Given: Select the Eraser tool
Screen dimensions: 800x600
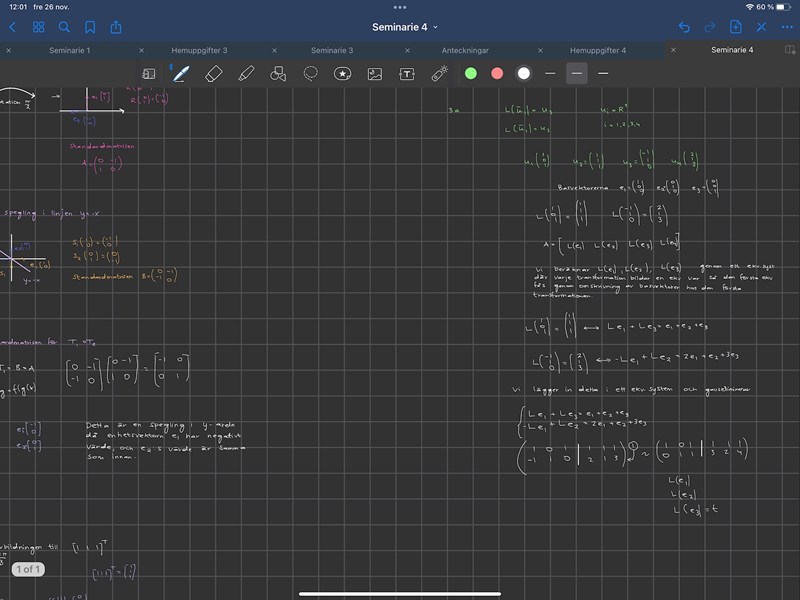Looking at the screenshot, I should (x=212, y=73).
